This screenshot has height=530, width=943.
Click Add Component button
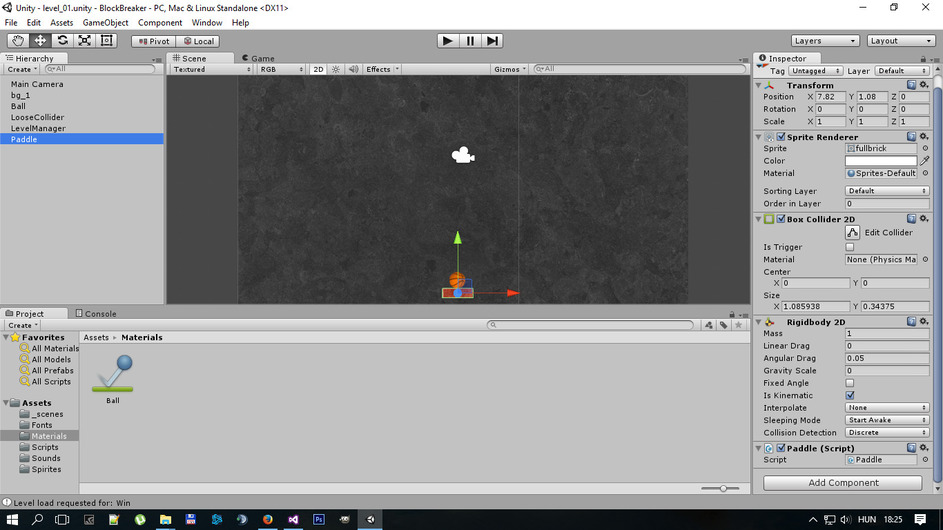pos(843,482)
